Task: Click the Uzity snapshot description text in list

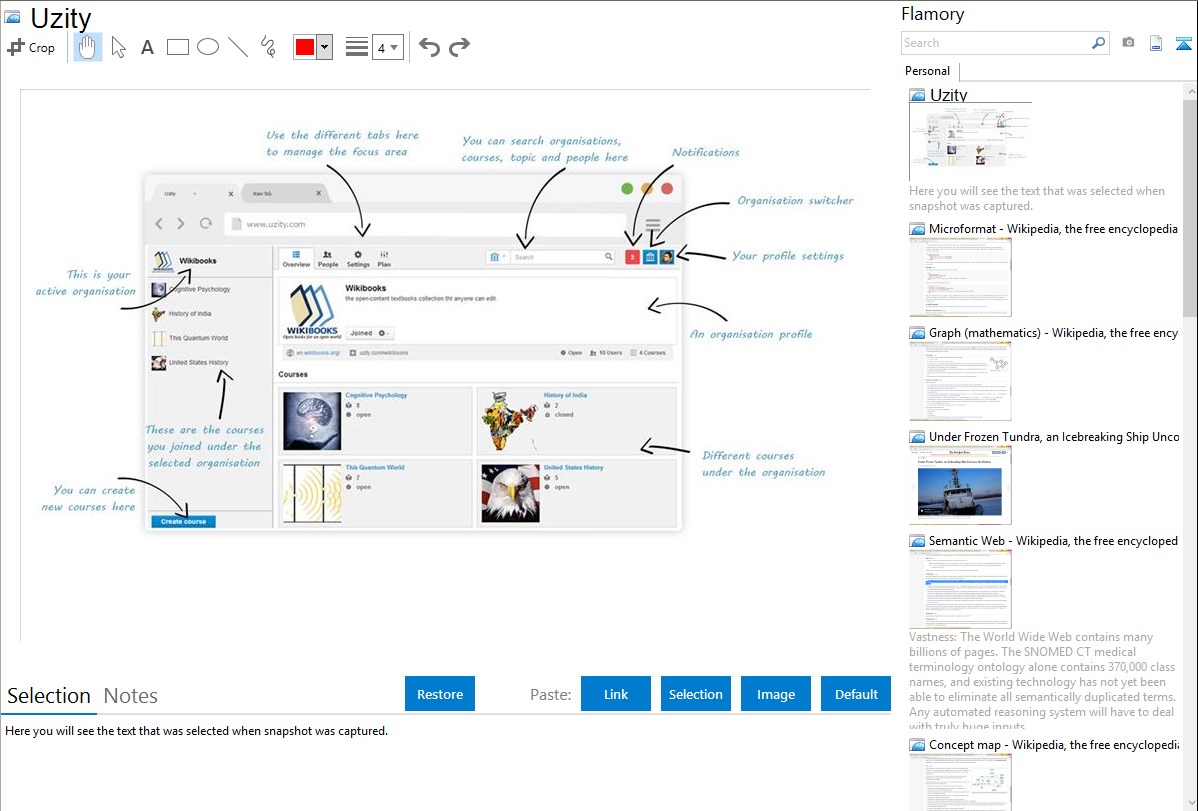Action: [x=1037, y=198]
